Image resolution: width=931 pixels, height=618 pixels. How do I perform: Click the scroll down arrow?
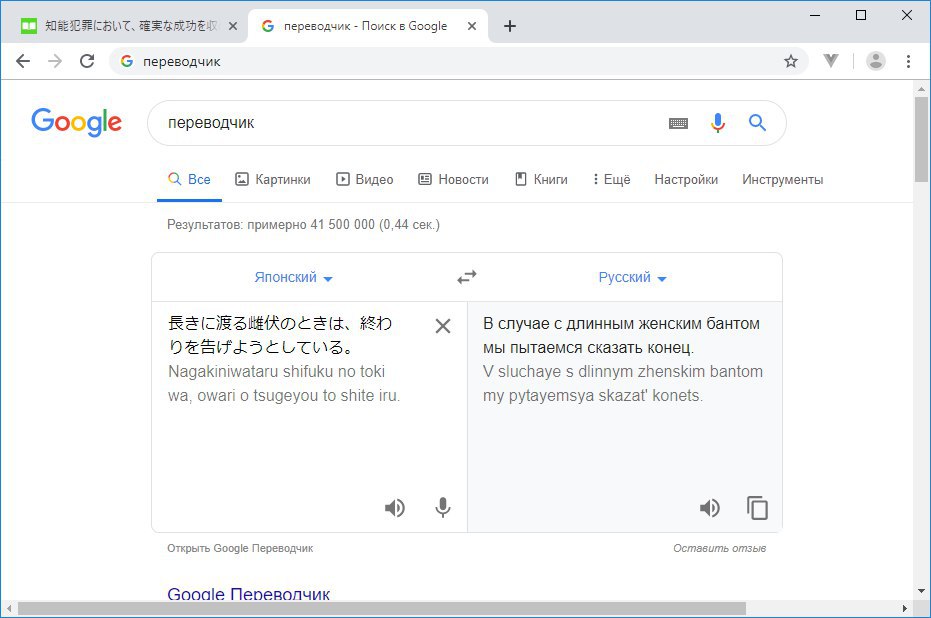pyautogui.click(x=921, y=591)
